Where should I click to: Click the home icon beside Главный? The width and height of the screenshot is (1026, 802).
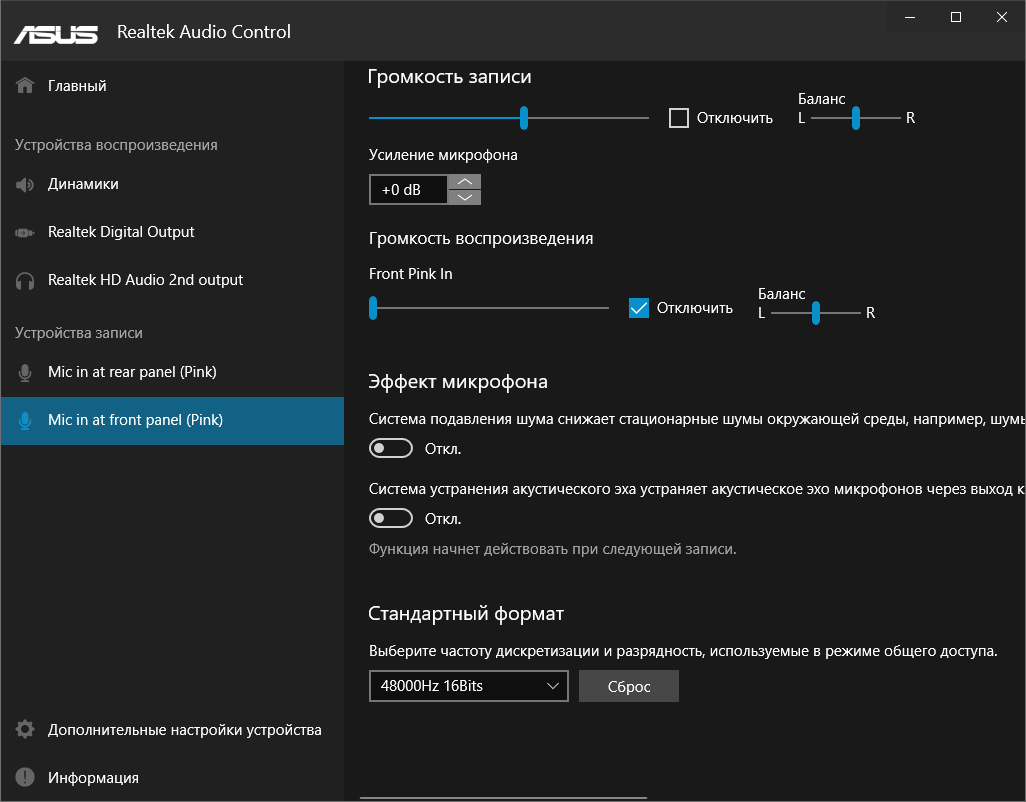(25, 86)
